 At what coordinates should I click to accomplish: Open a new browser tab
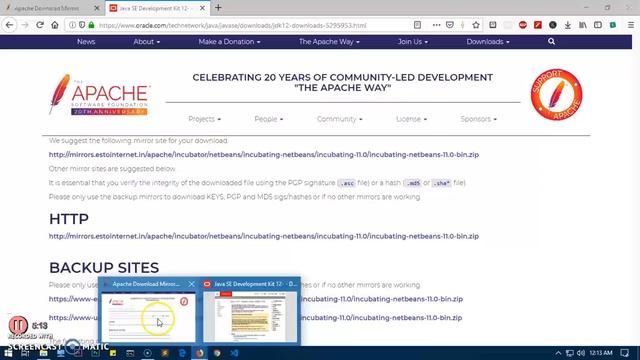pos(218,8)
